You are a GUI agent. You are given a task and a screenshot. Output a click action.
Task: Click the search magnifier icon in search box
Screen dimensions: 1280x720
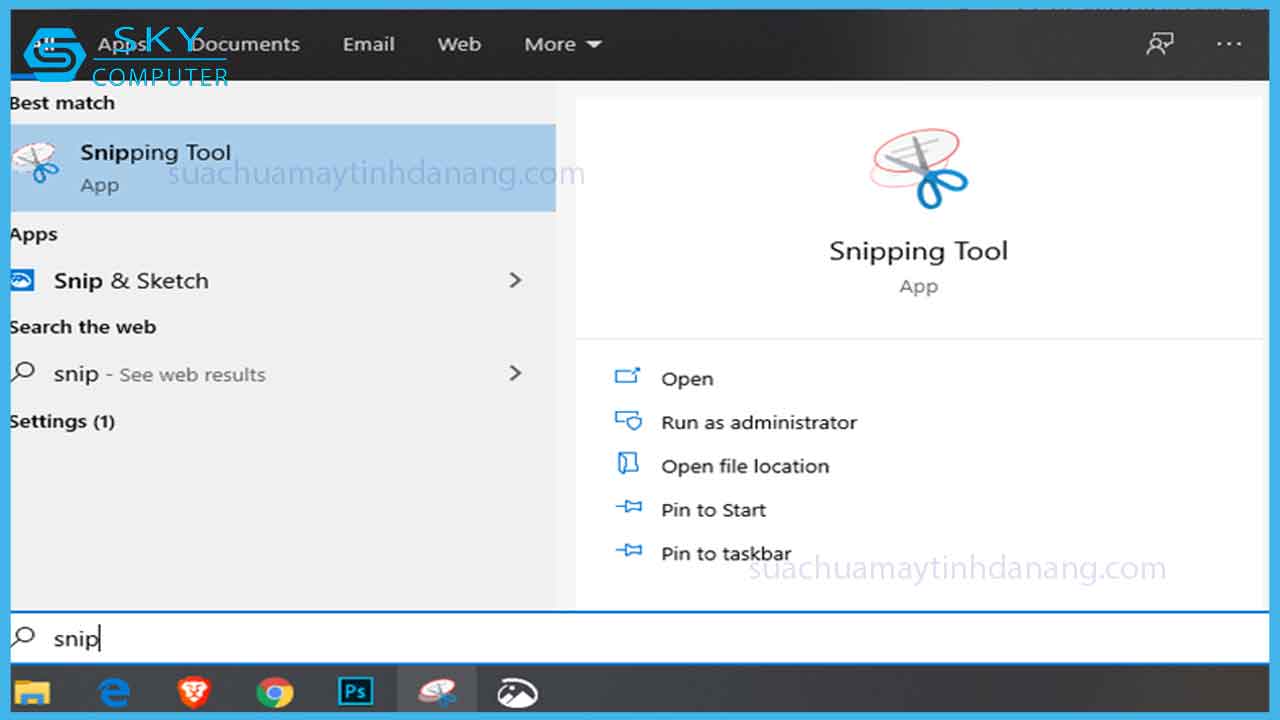(x=23, y=637)
